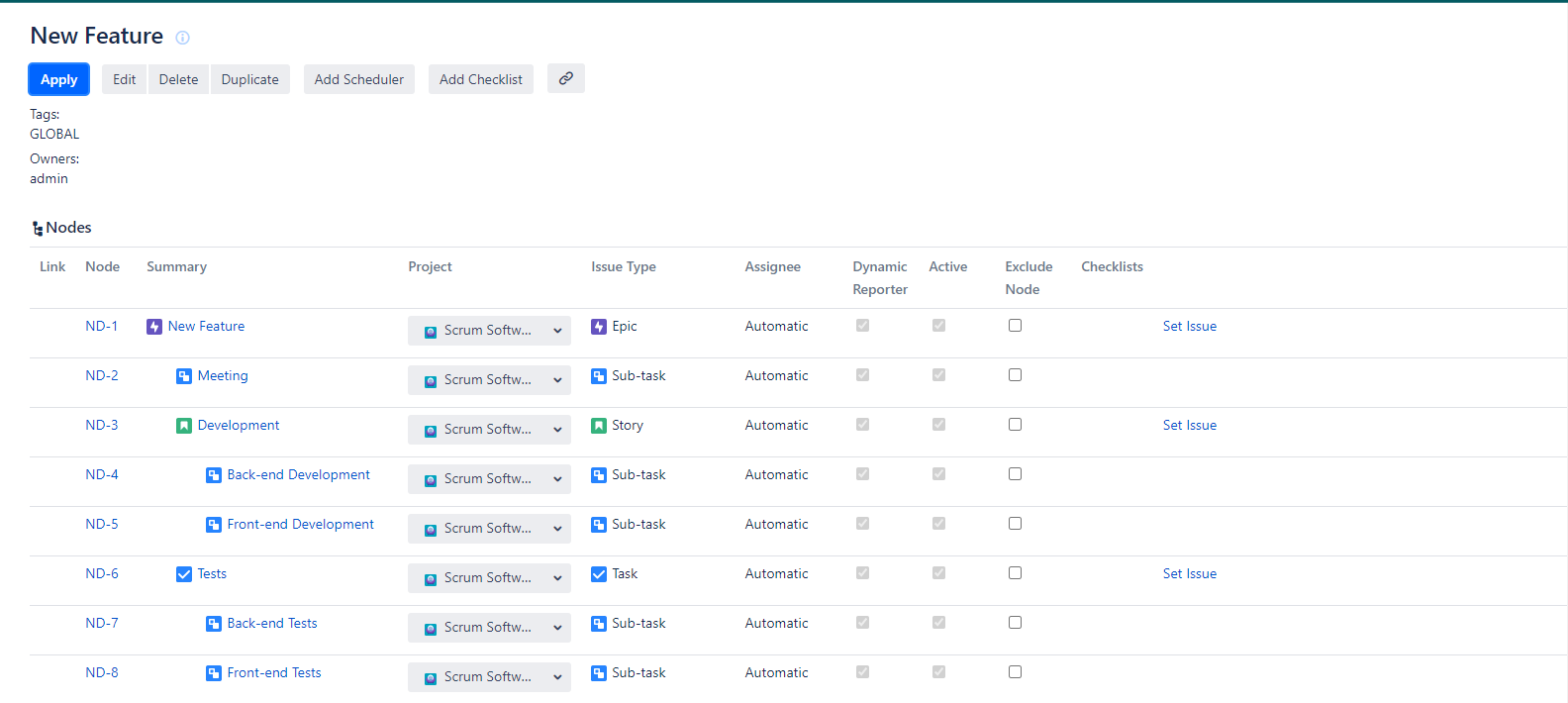Click the Sub-task icon beside Front-end Tests
This screenshot has height=703, width=1568.
[x=214, y=673]
